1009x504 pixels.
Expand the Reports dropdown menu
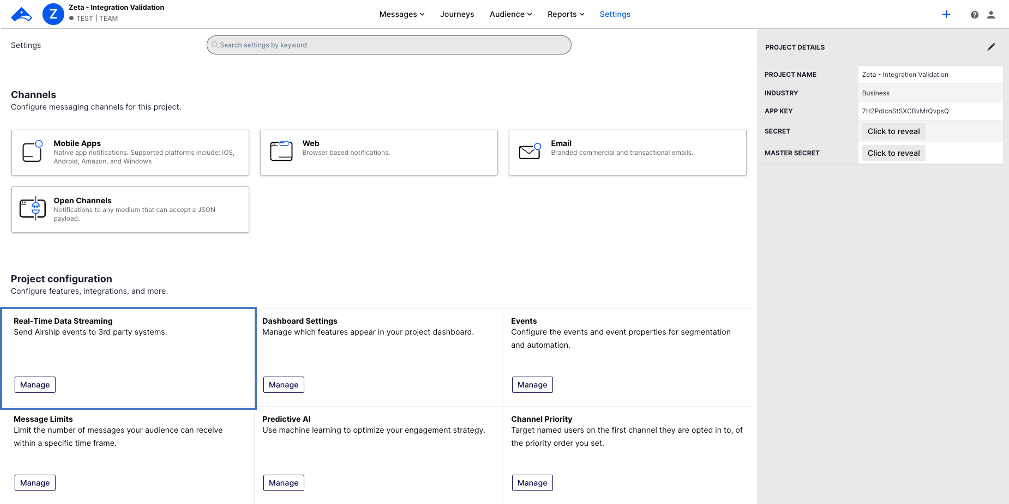pos(565,14)
